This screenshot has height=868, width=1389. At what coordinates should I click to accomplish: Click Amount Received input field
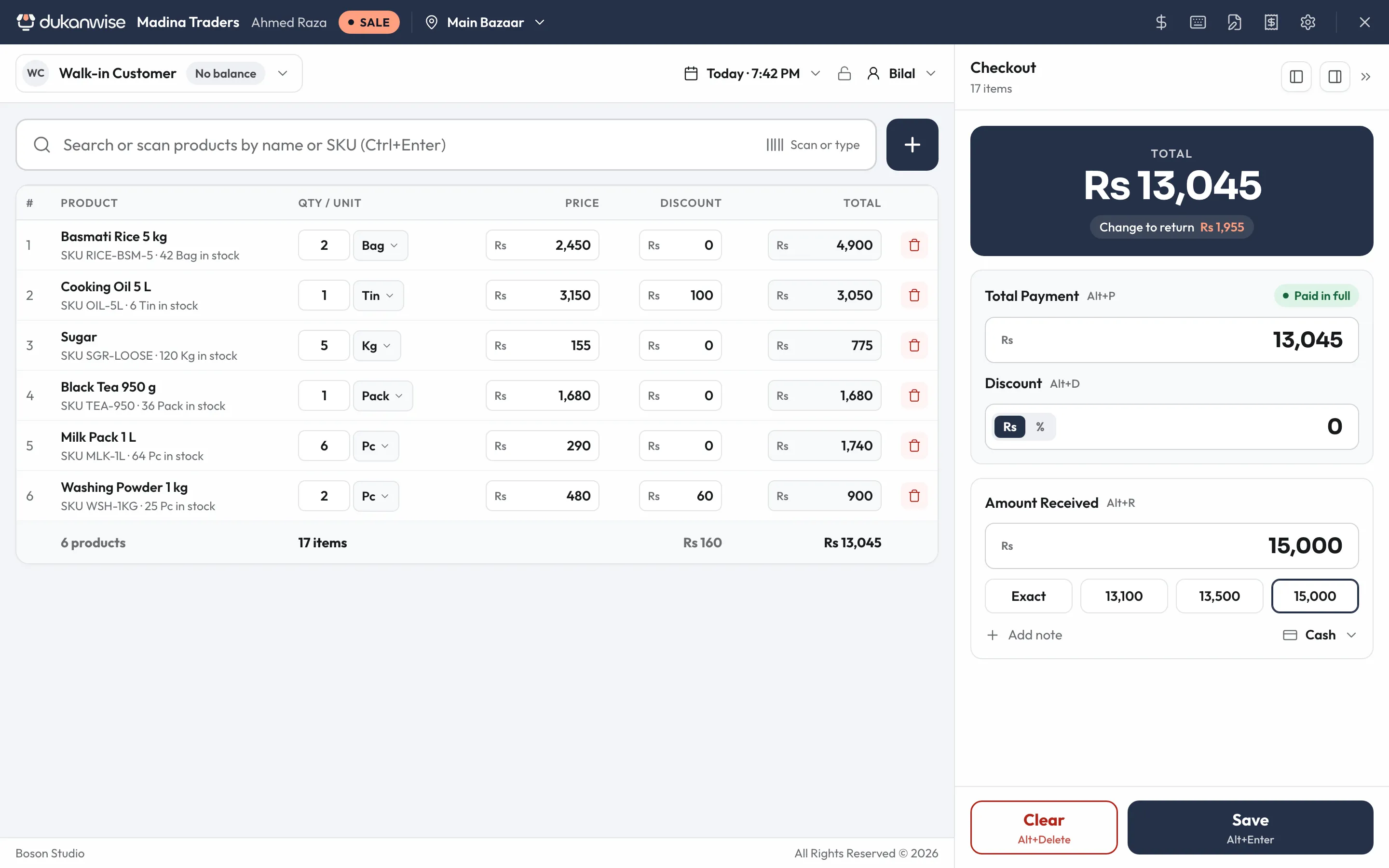pos(1171,545)
